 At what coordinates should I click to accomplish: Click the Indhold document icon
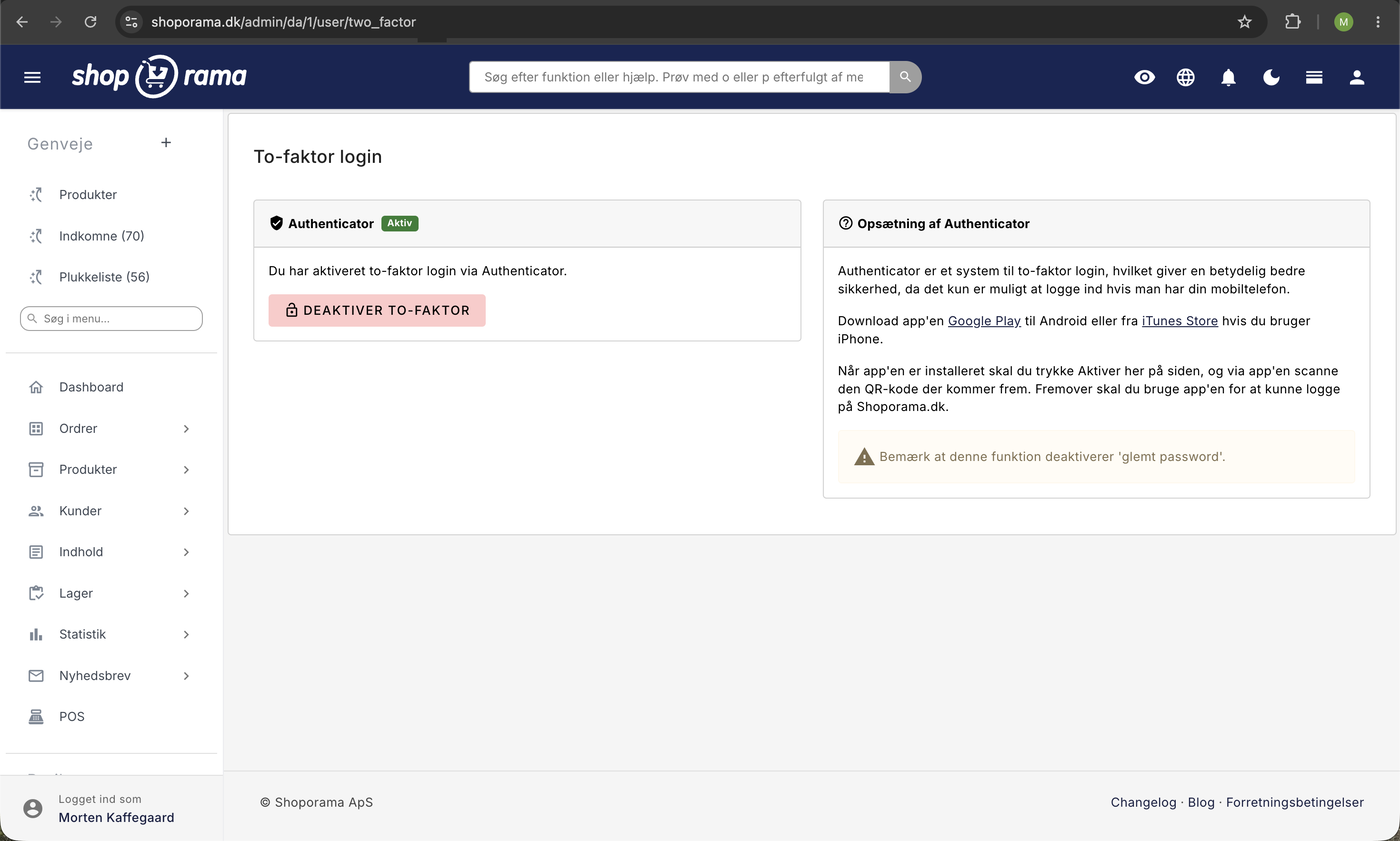[36, 552]
